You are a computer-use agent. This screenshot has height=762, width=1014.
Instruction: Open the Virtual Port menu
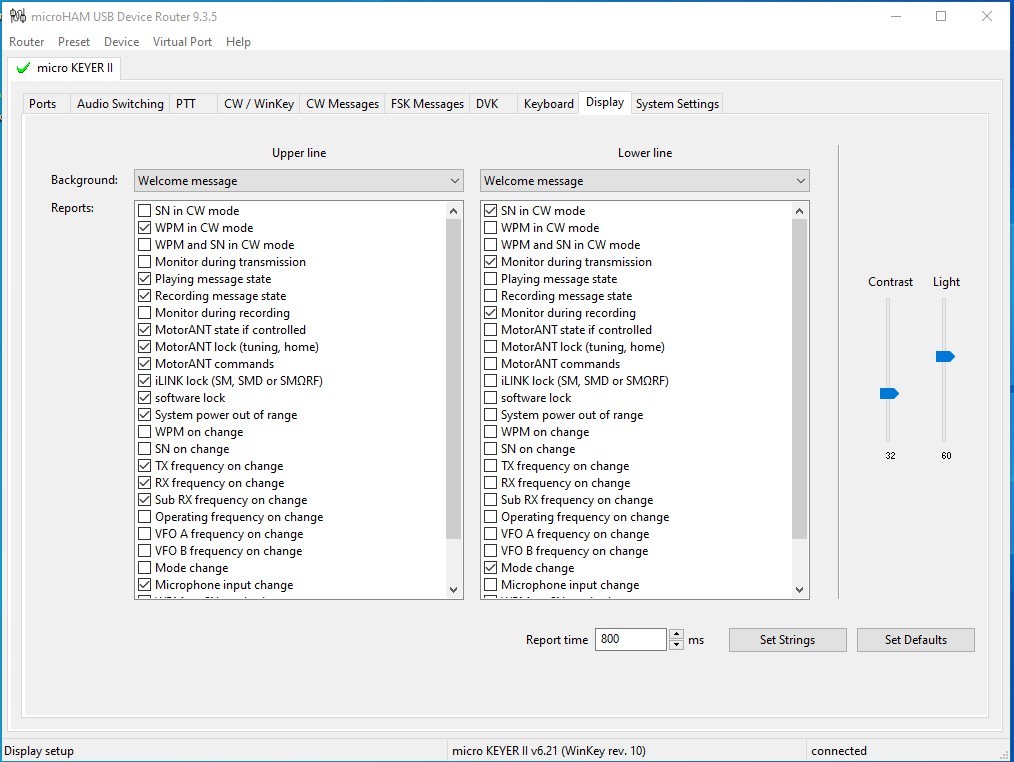click(182, 42)
